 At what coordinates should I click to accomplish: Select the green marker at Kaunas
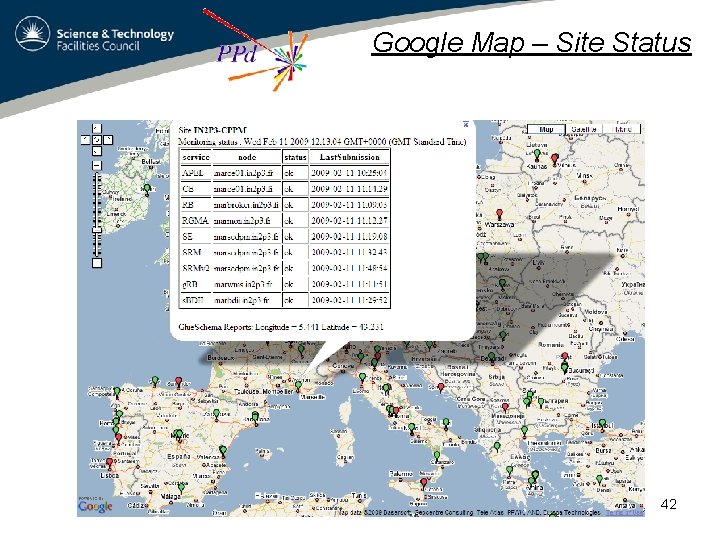coord(537,155)
